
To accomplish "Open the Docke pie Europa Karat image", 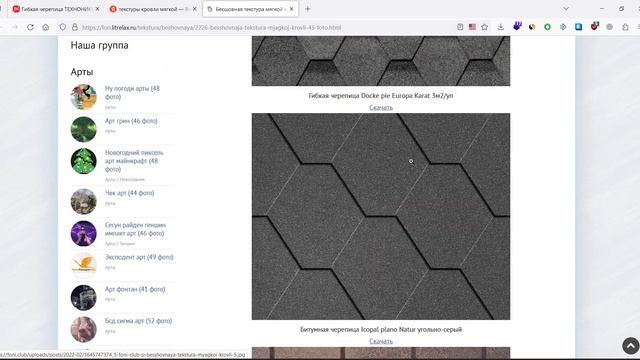I will coord(381,61).
